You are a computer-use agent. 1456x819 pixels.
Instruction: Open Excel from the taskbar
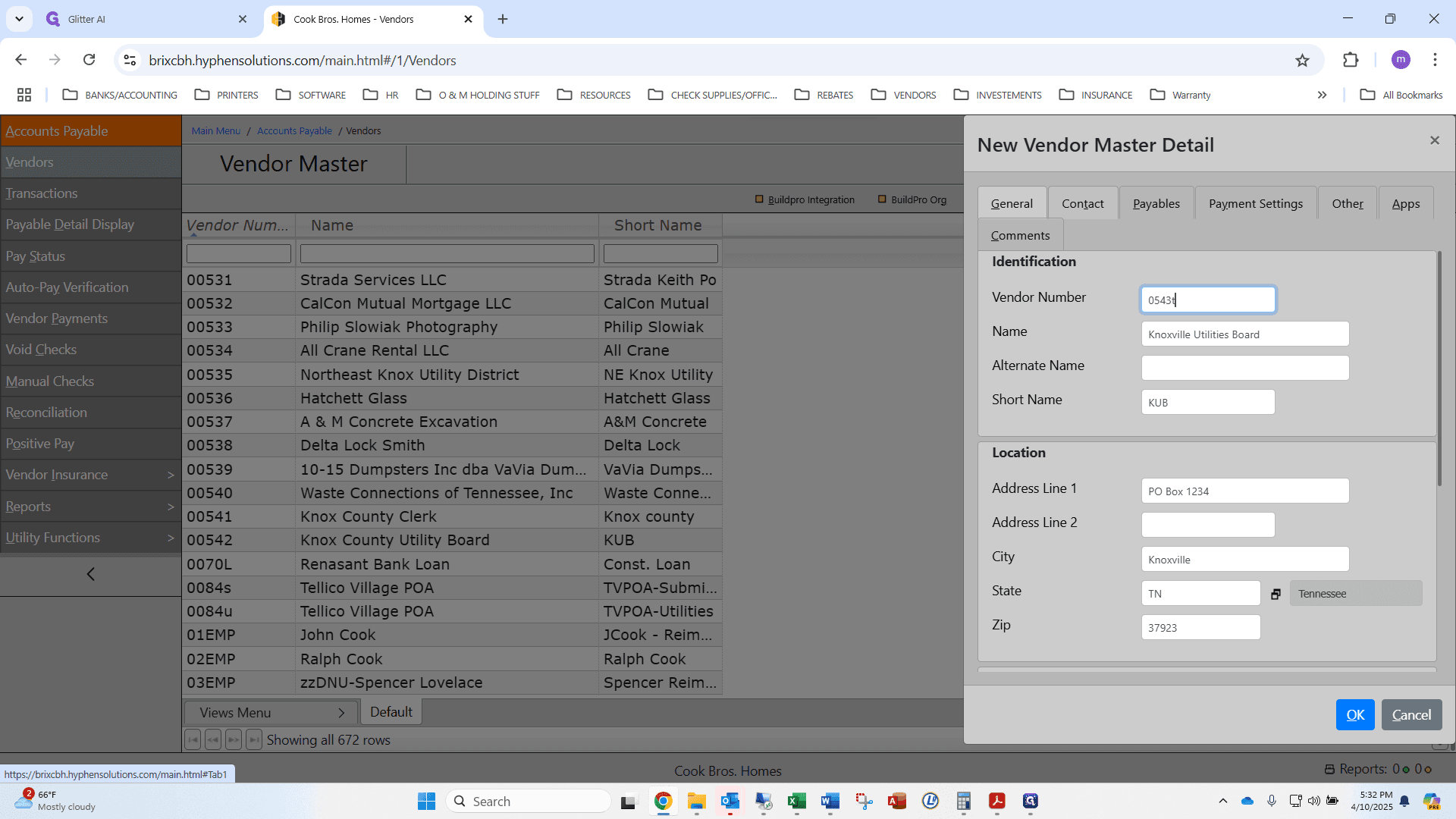(796, 801)
